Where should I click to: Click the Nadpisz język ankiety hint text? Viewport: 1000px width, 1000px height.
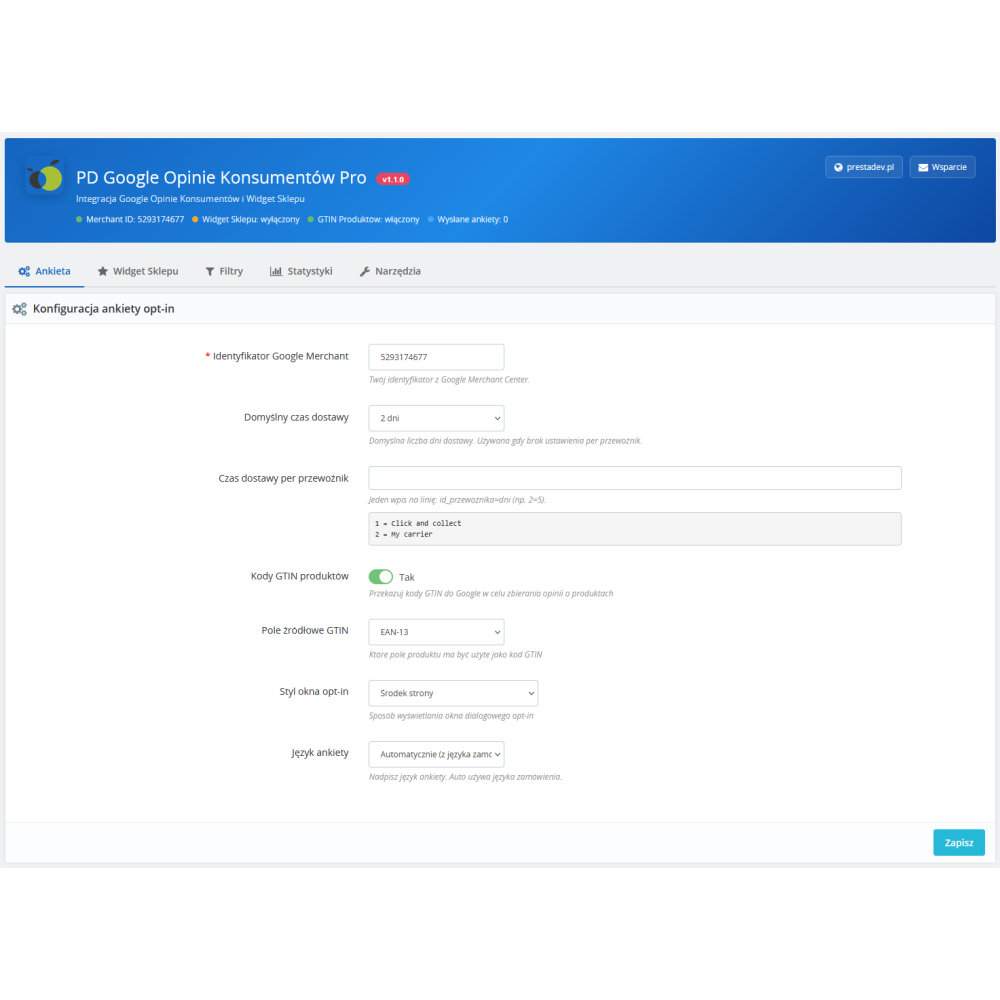(465, 777)
